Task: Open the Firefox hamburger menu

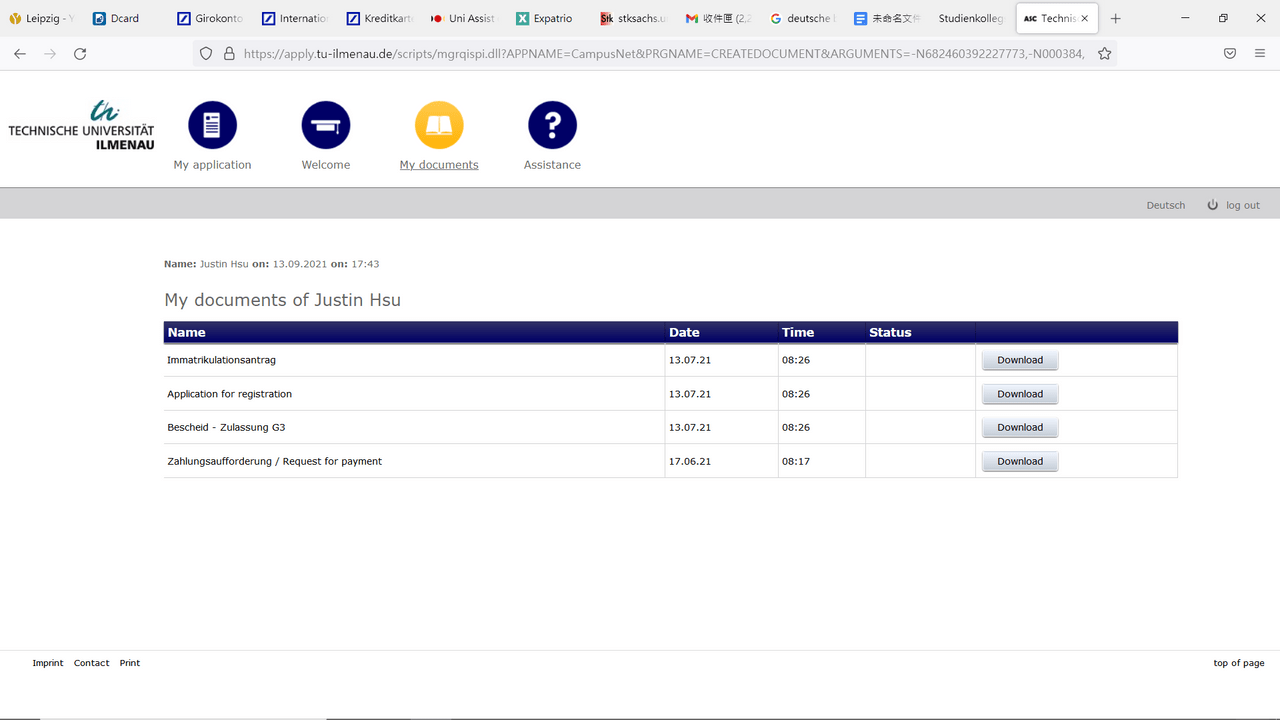Action: coord(1260,54)
